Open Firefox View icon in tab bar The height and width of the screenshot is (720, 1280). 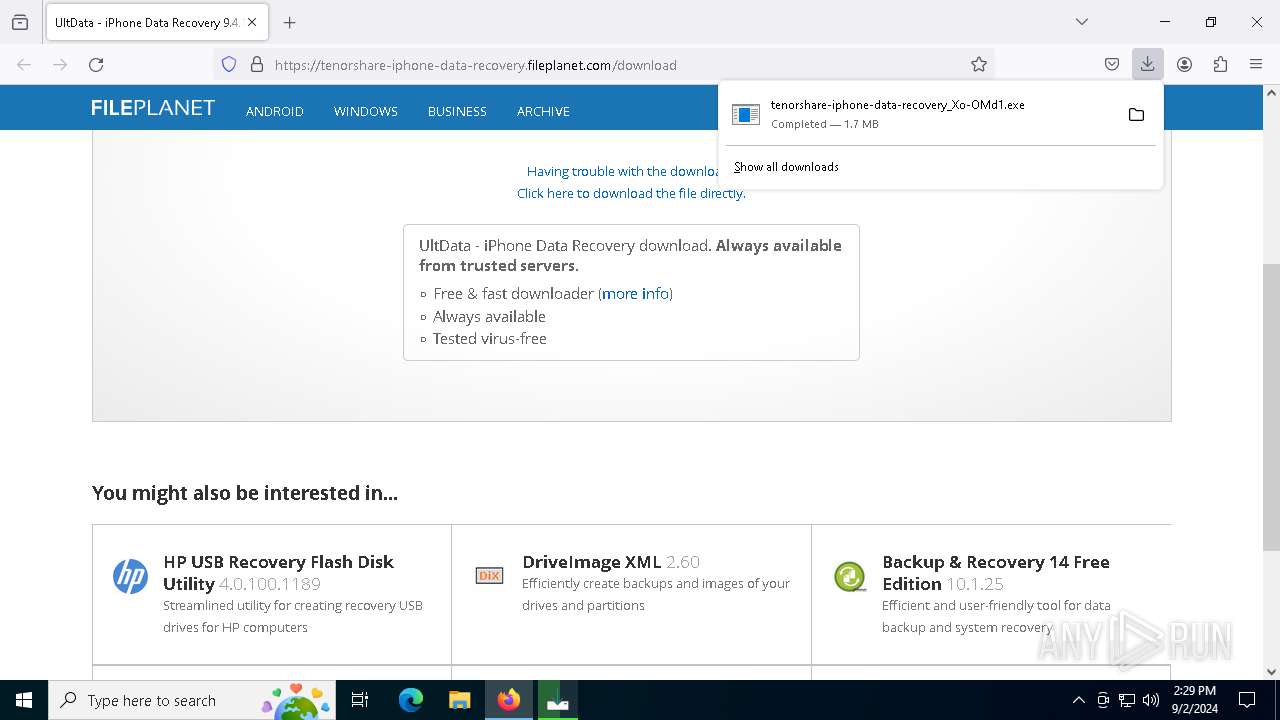click(x=20, y=22)
